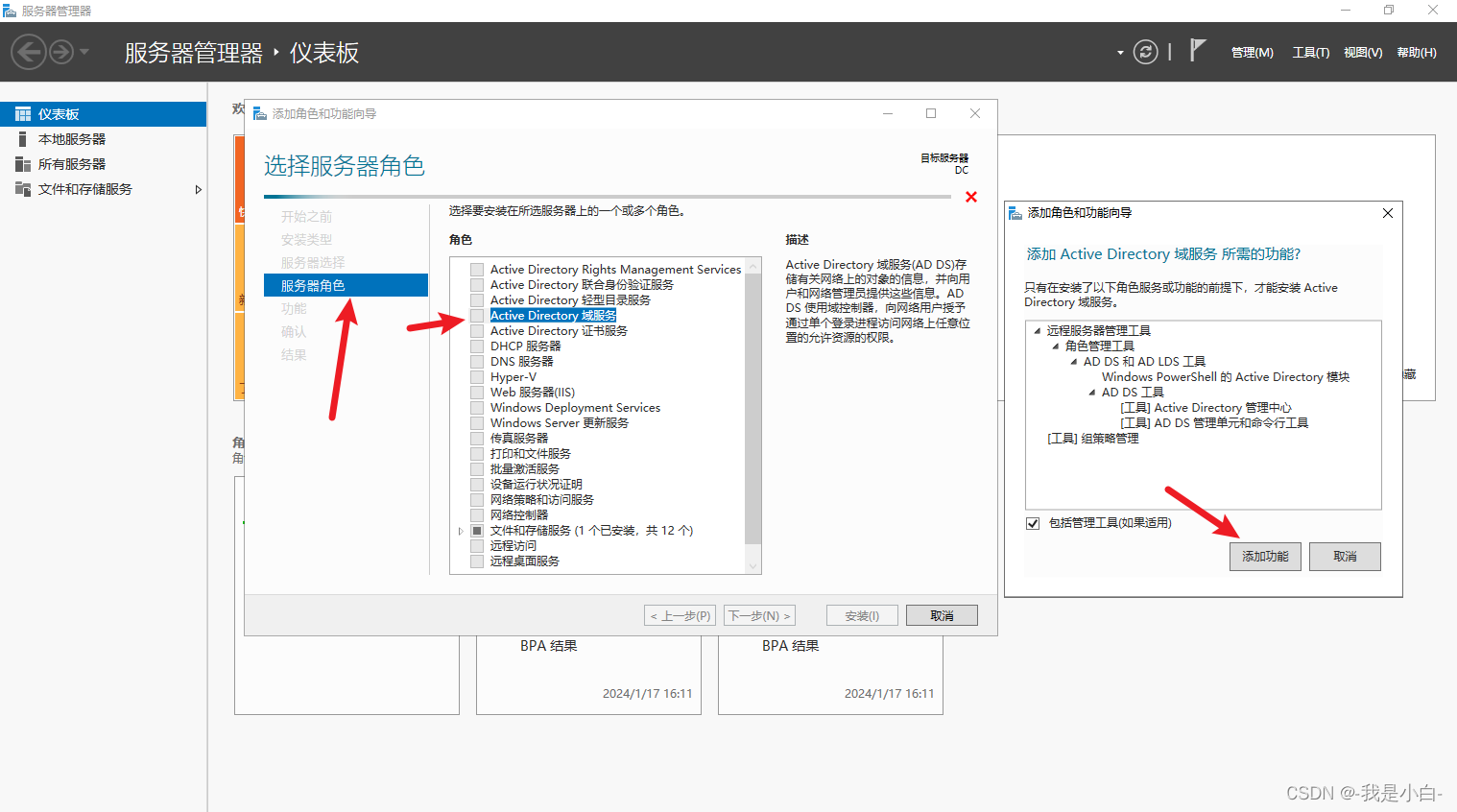
Task: Check the DHCP 服务器 role
Action: (477, 346)
